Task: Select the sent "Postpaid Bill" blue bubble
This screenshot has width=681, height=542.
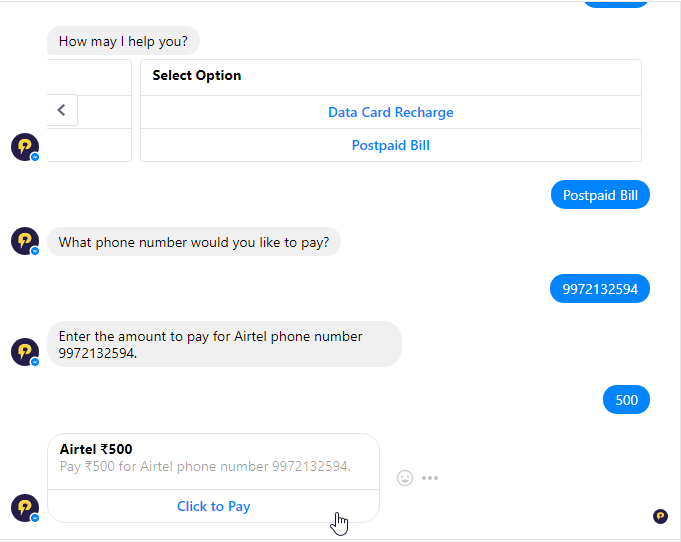Action: point(600,195)
